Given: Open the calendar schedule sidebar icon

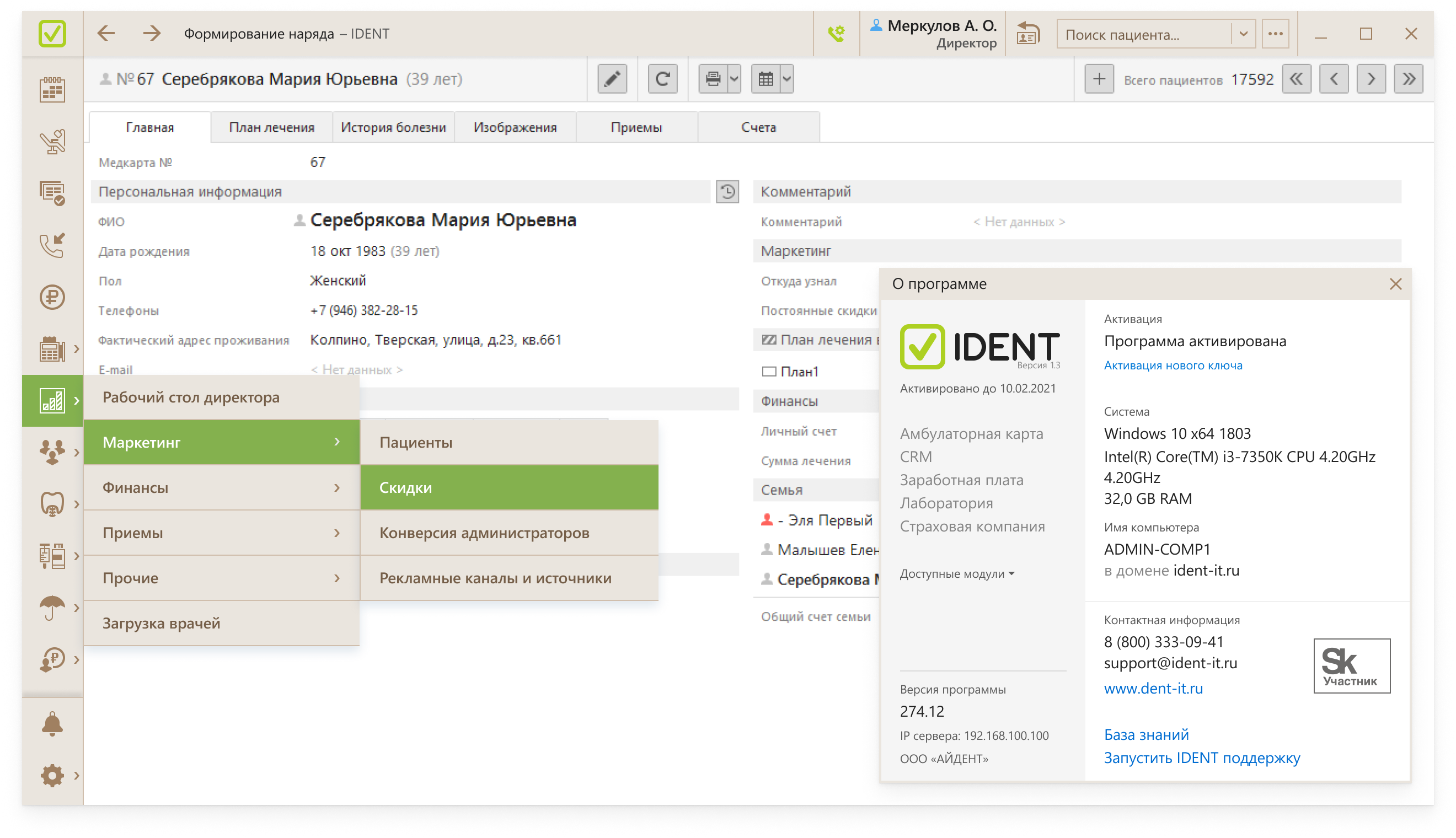Looking at the screenshot, I should [x=52, y=90].
